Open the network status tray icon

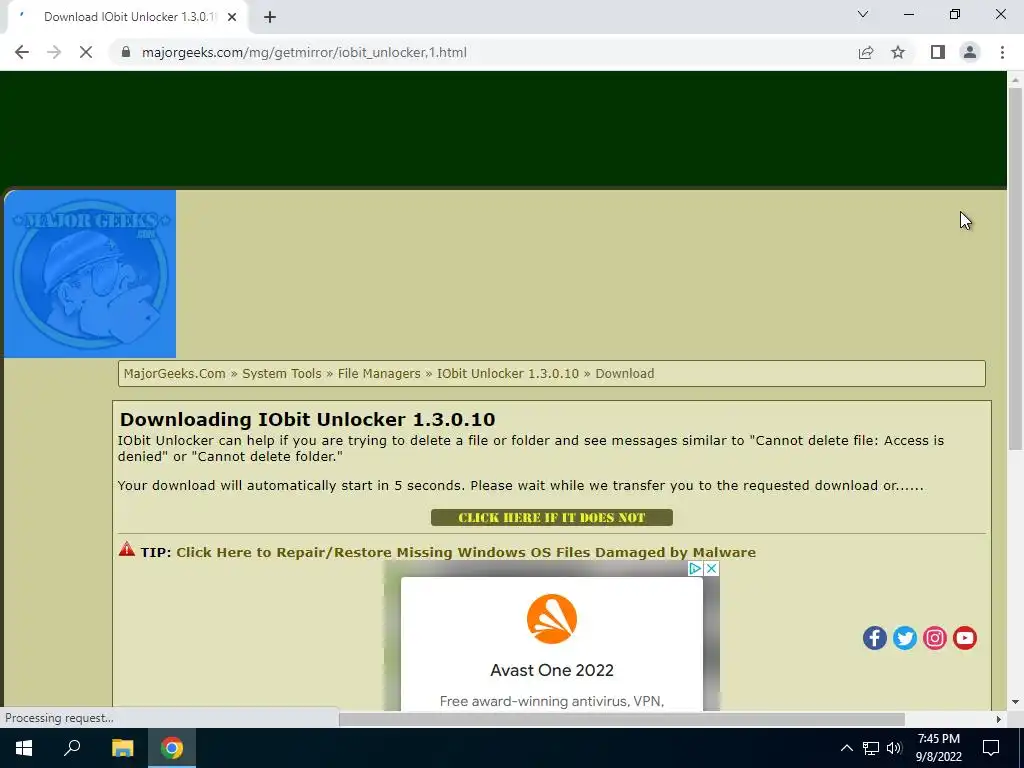(x=871, y=748)
